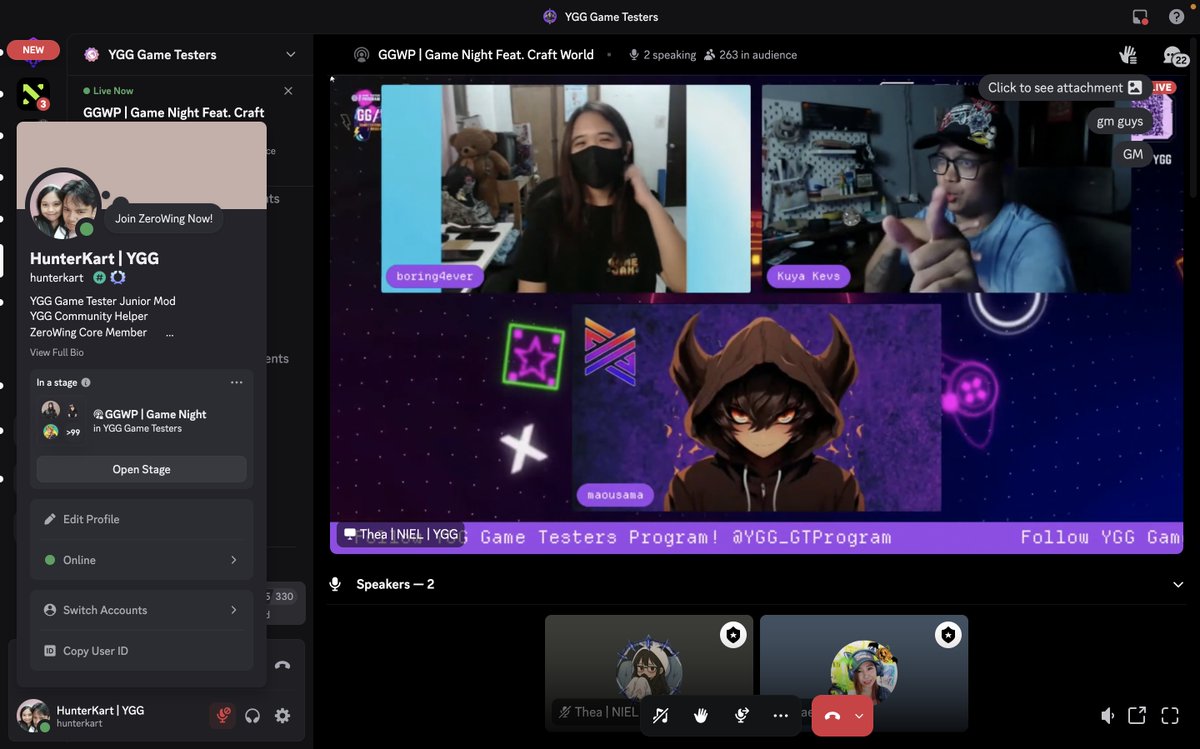Click the blue gear badge beside hunterkart
Image resolution: width=1200 pixels, height=749 pixels.
[117, 277]
